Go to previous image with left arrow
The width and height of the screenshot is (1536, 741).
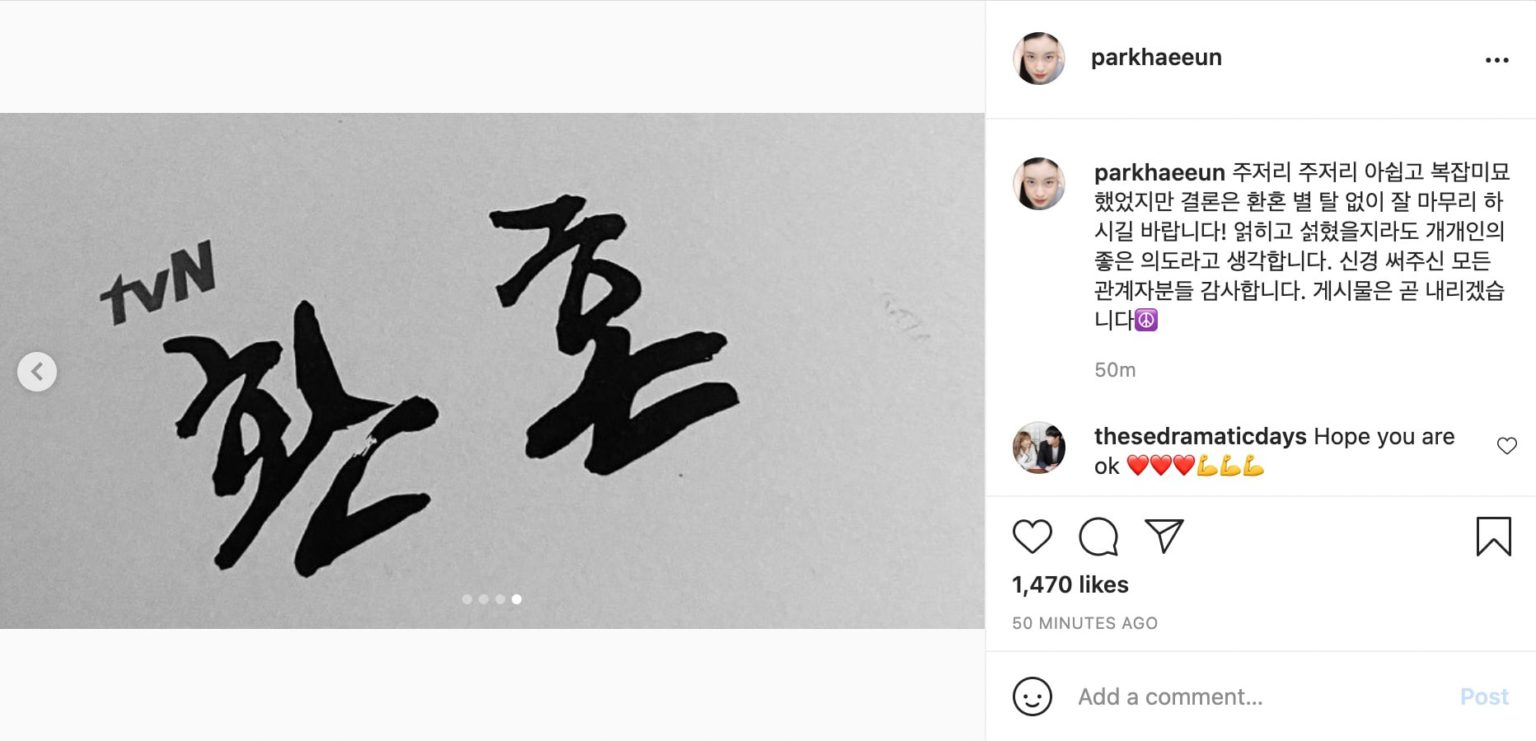point(37,372)
